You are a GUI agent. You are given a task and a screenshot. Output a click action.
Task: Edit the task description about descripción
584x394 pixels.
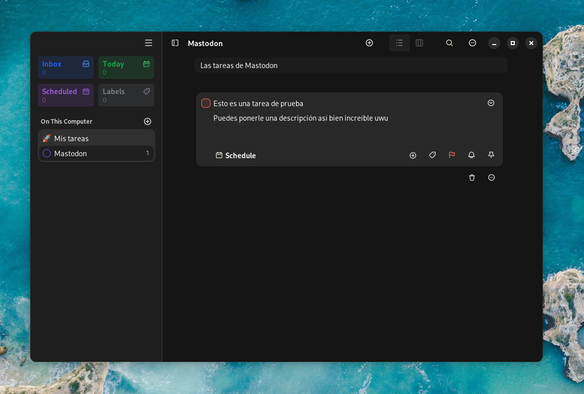point(301,118)
